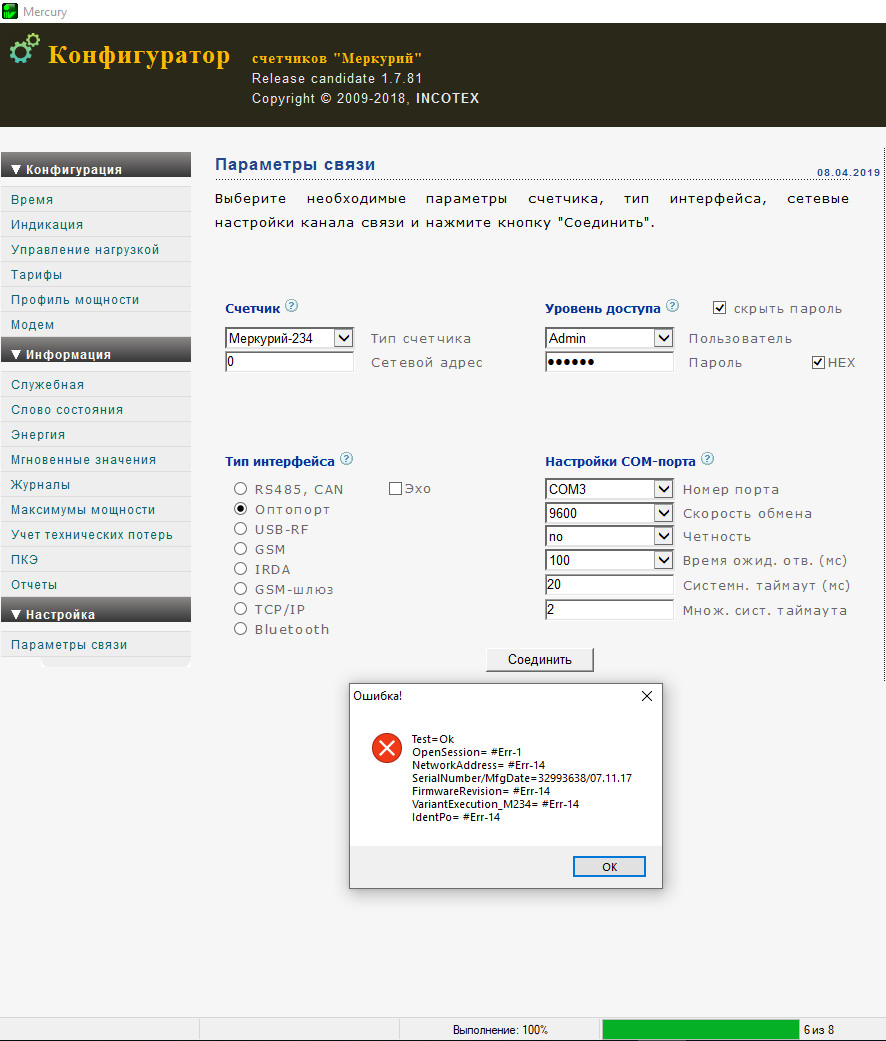Select the GSM radio button
This screenshot has height=1041, width=886.
(240, 548)
